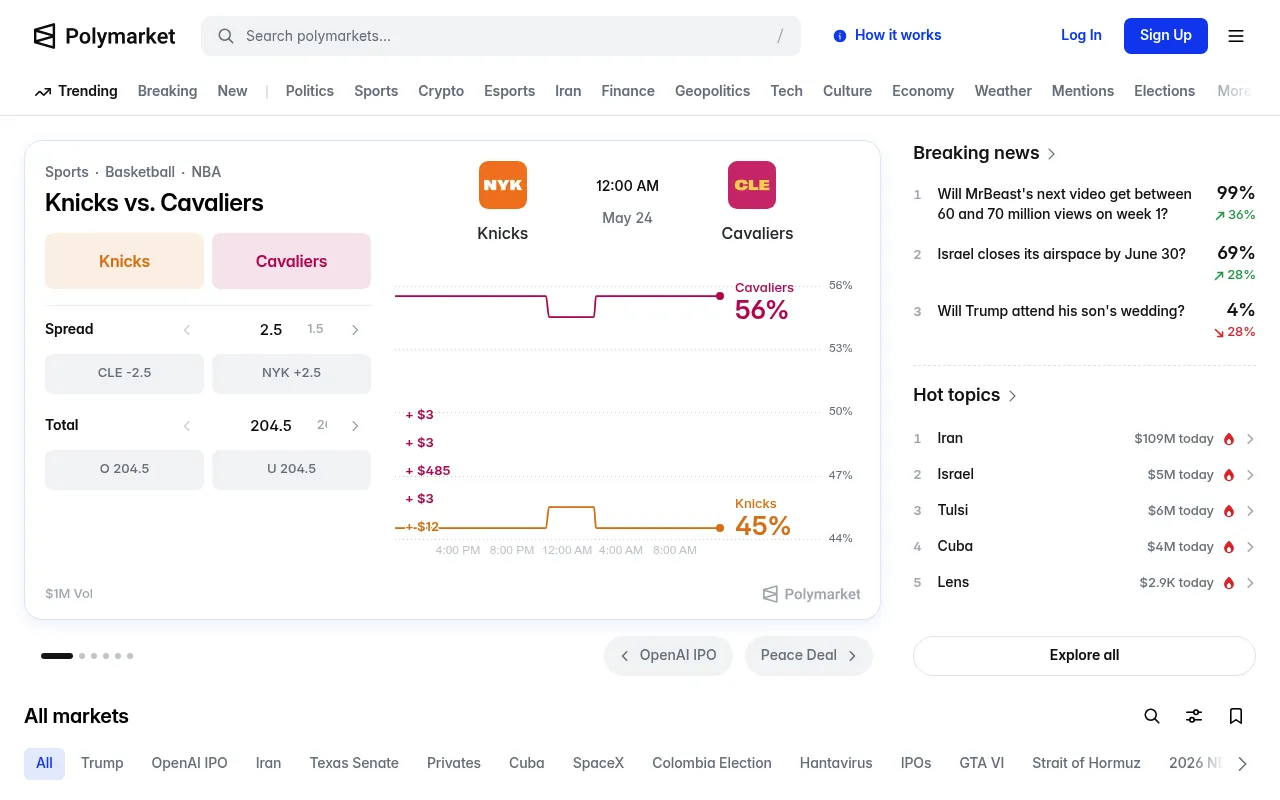Screen dimensions: 1280x800
Task: Open Will Trump attend son's wedding market
Action: pyautogui.click(x=1061, y=311)
